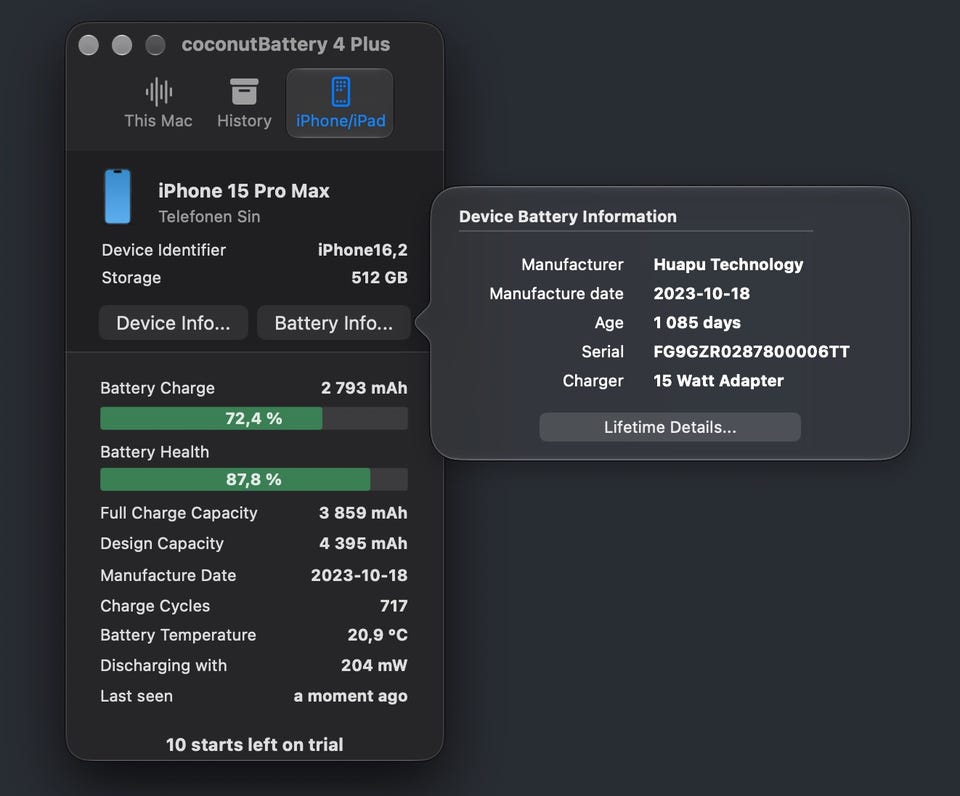
Task: Click '10 starts left on trial' notice
Action: [255, 745]
